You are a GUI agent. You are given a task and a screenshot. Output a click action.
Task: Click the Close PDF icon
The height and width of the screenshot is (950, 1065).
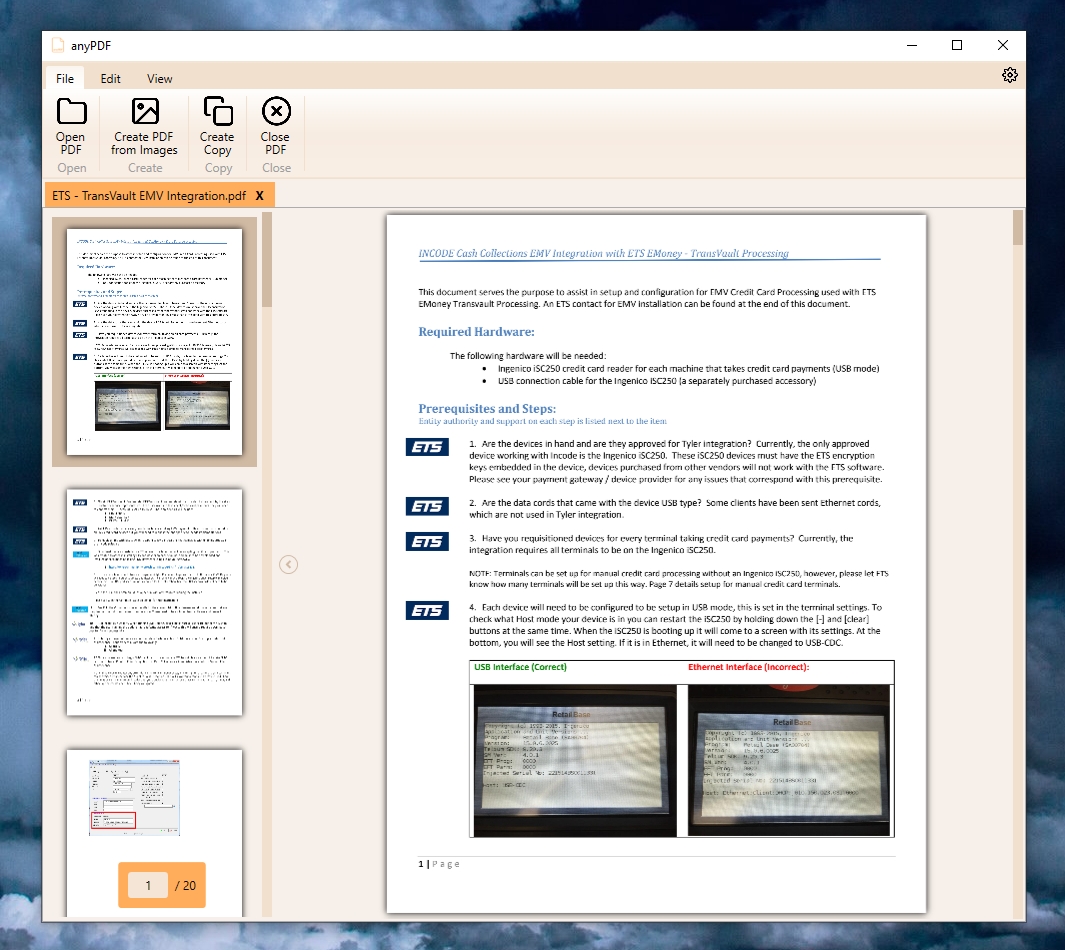tap(276, 111)
